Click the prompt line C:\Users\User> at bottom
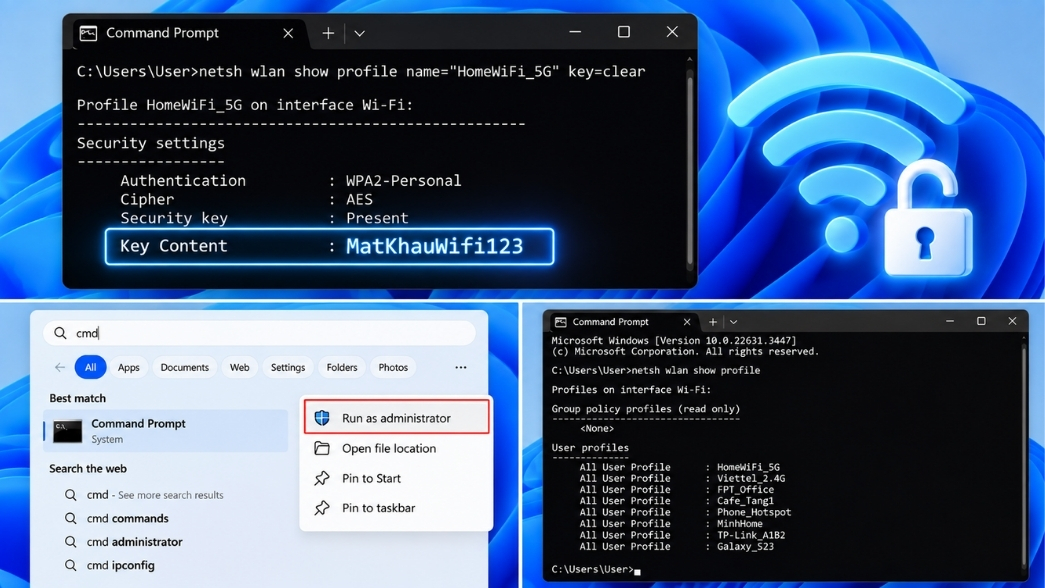1045x588 pixels. pos(592,569)
